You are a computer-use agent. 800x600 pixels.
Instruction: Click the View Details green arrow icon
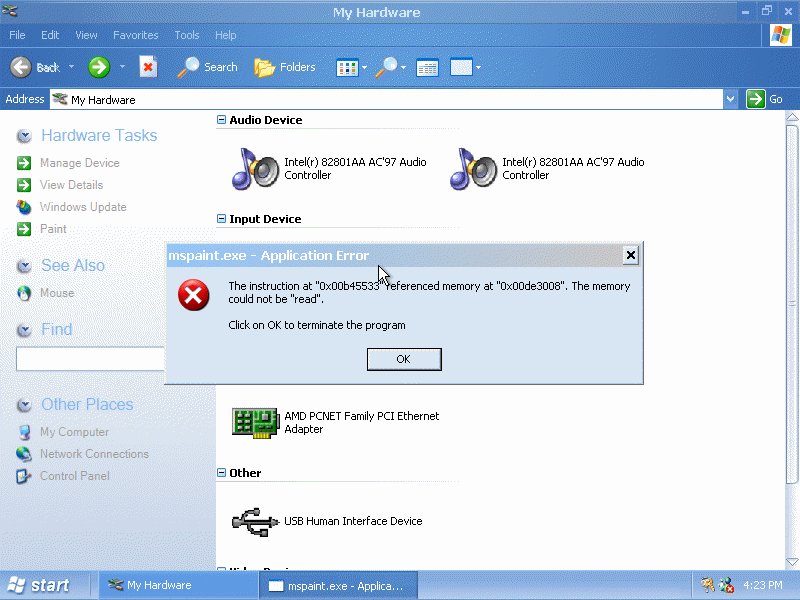coord(24,185)
